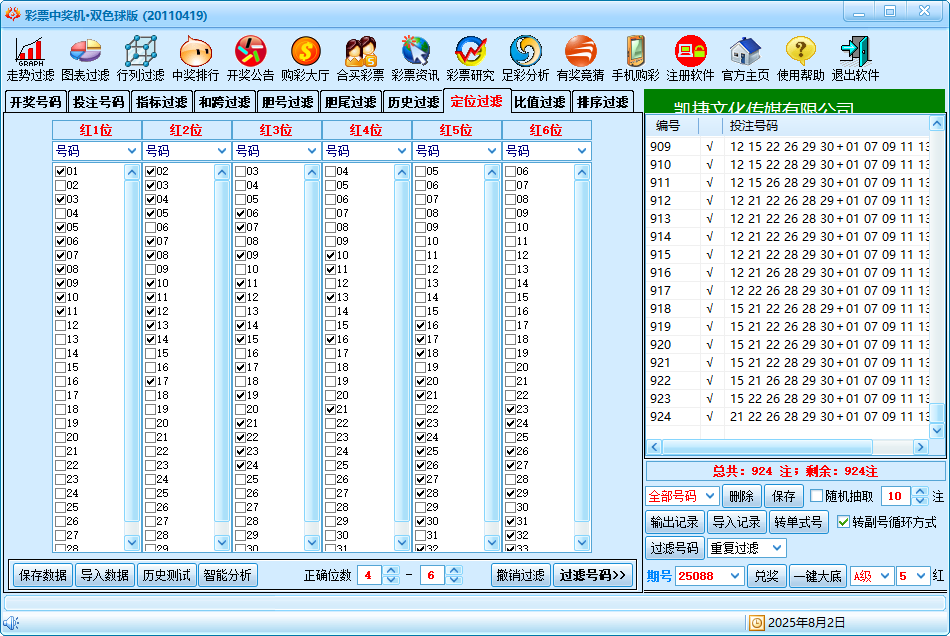Open 开奖公告 lottery announcement icon
950x636 pixels.
(250, 51)
